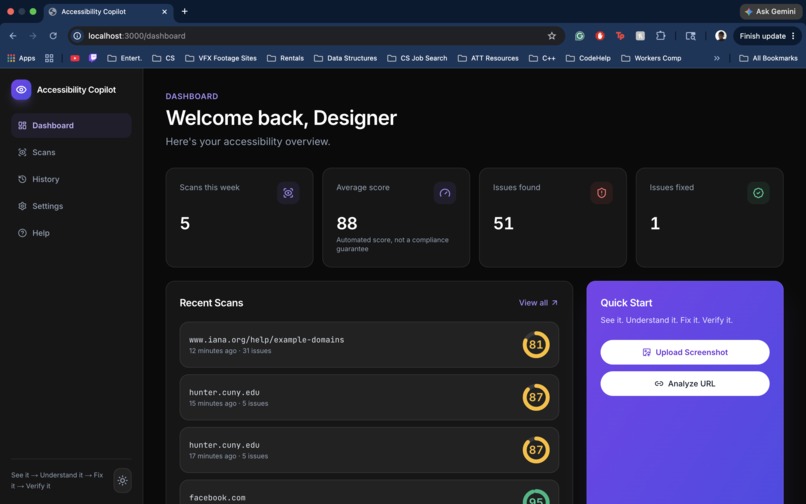This screenshot has width=806, height=504.
Task: Open the hunter.cuny.edu scan from 17 minutes ago
Action: tap(369, 450)
